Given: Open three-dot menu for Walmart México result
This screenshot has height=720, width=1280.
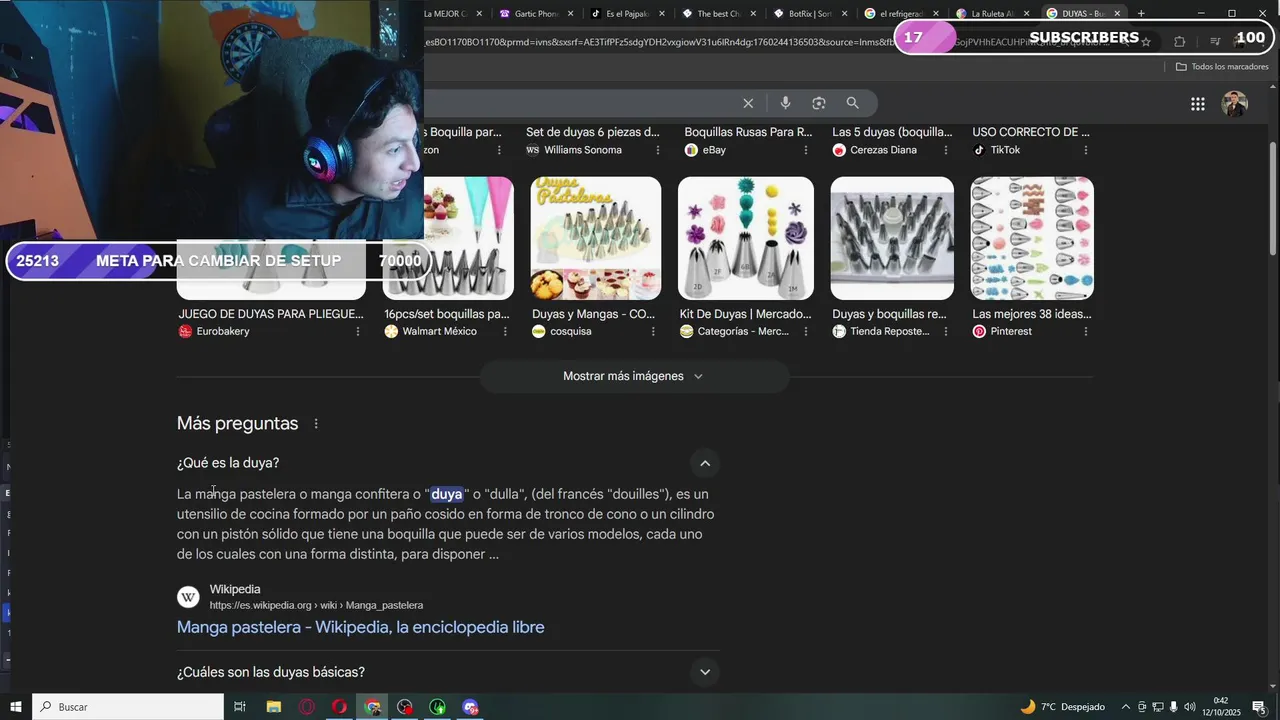Looking at the screenshot, I should [x=506, y=331].
